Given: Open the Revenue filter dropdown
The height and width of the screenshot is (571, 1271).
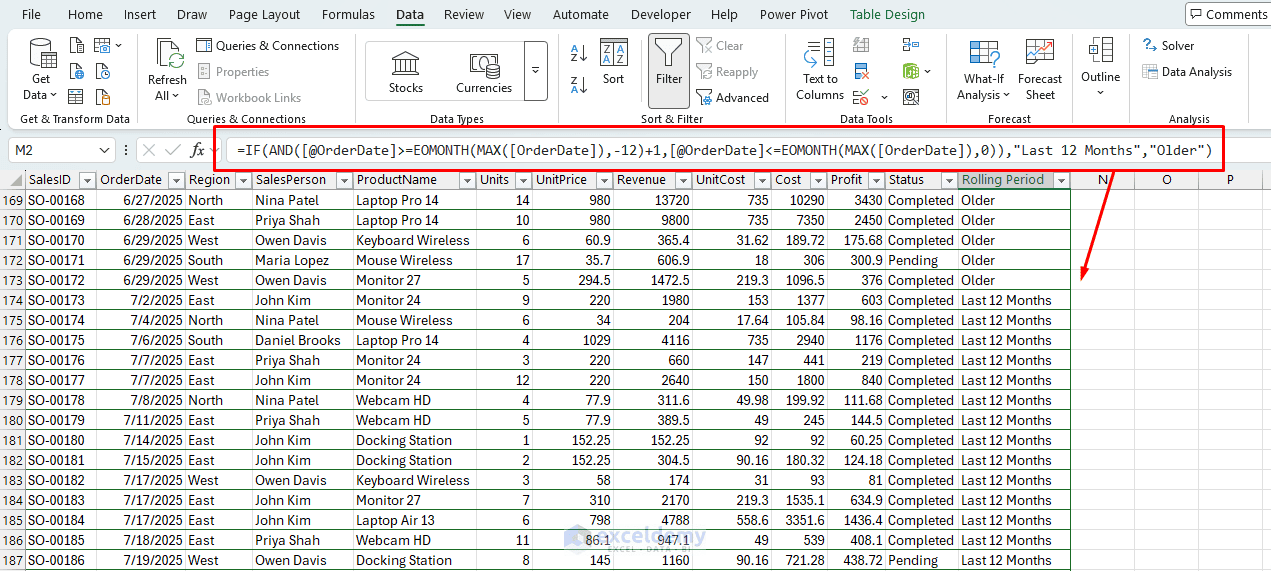Looking at the screenshot, I should (x=683, y=180).
